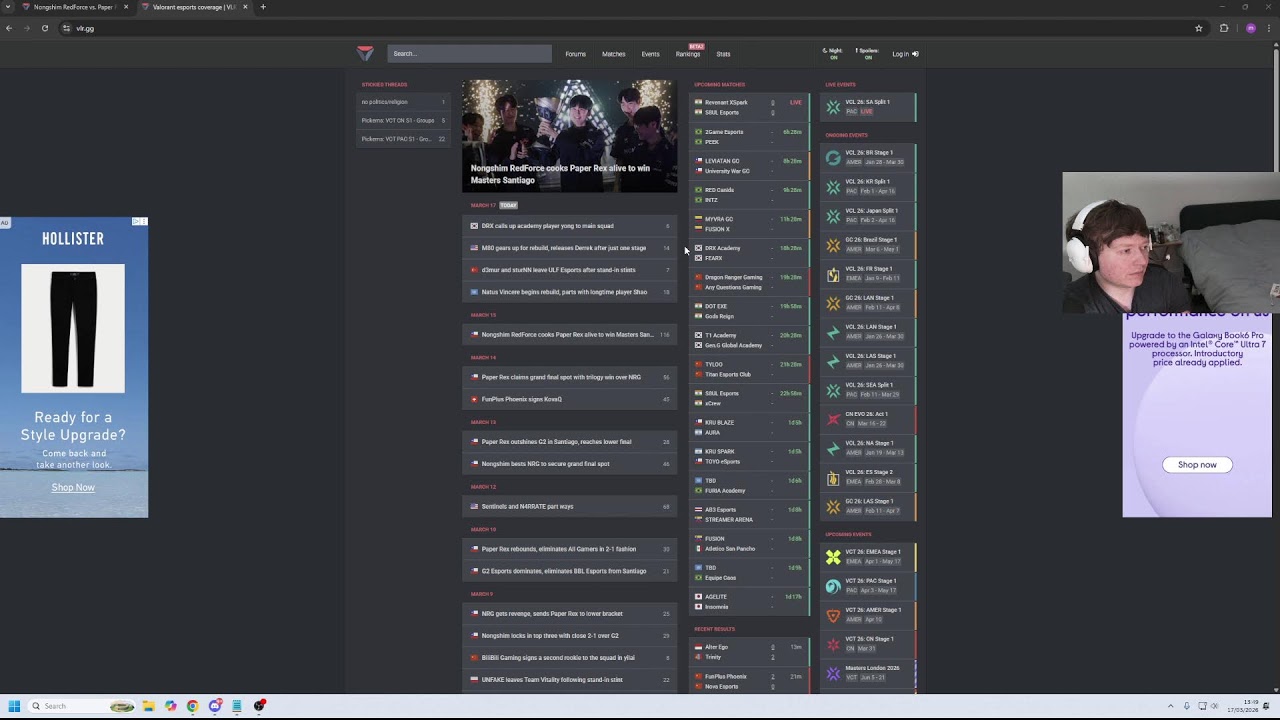Open the VCL 26: BR Stage 1 event icon

point(833,158)
